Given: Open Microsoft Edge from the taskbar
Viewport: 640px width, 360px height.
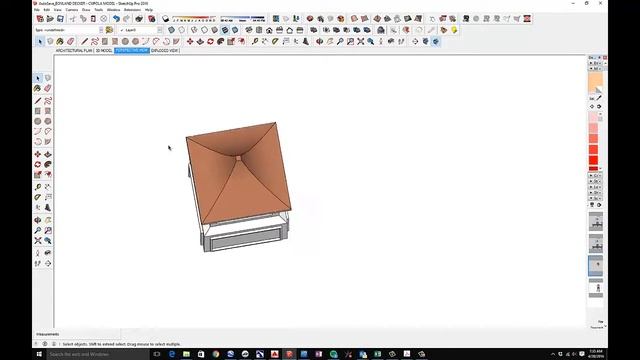Looking at the screenshot, I should click(x=172, y=354).
